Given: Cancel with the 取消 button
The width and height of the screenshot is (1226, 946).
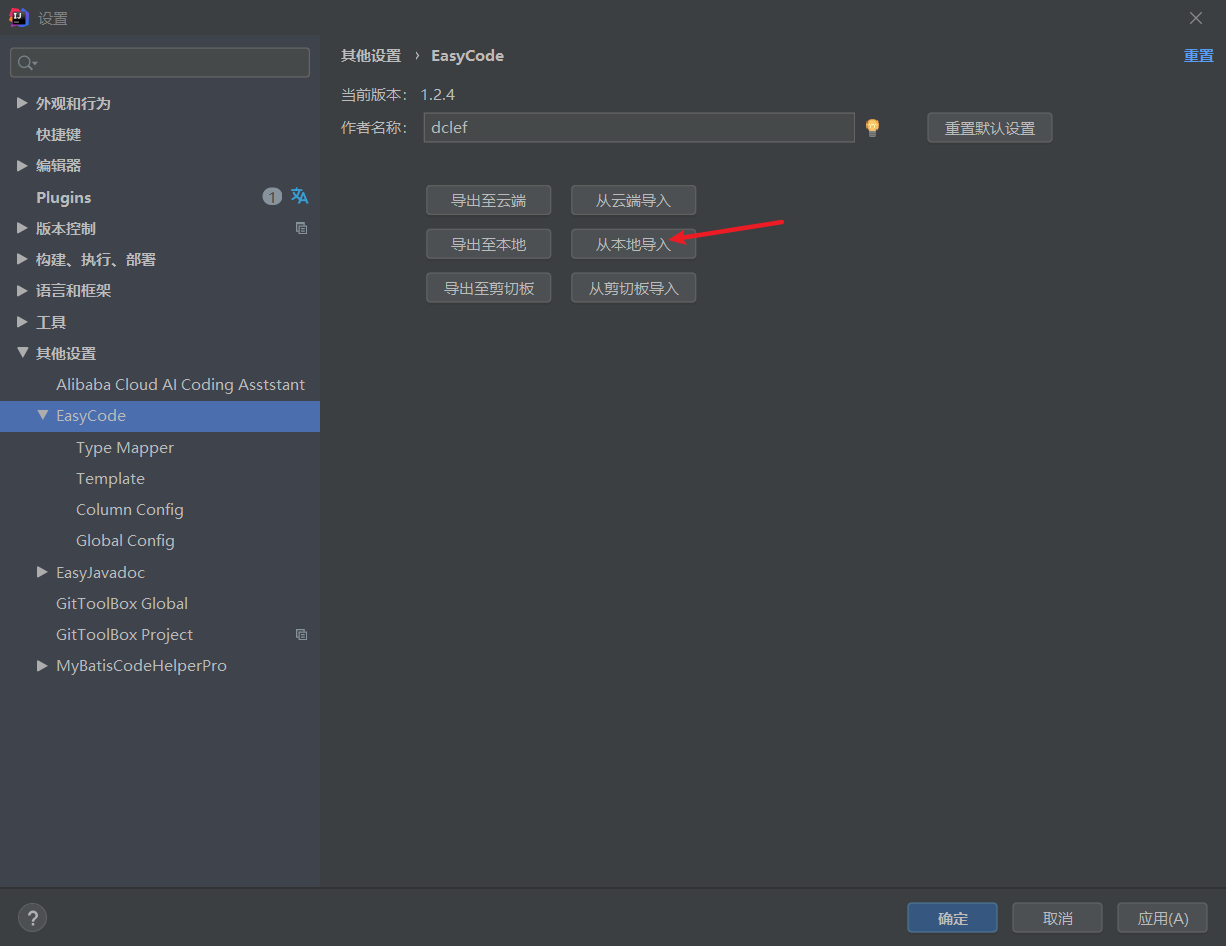Looking at the screenshot, I should click(x=1057, y=918).
